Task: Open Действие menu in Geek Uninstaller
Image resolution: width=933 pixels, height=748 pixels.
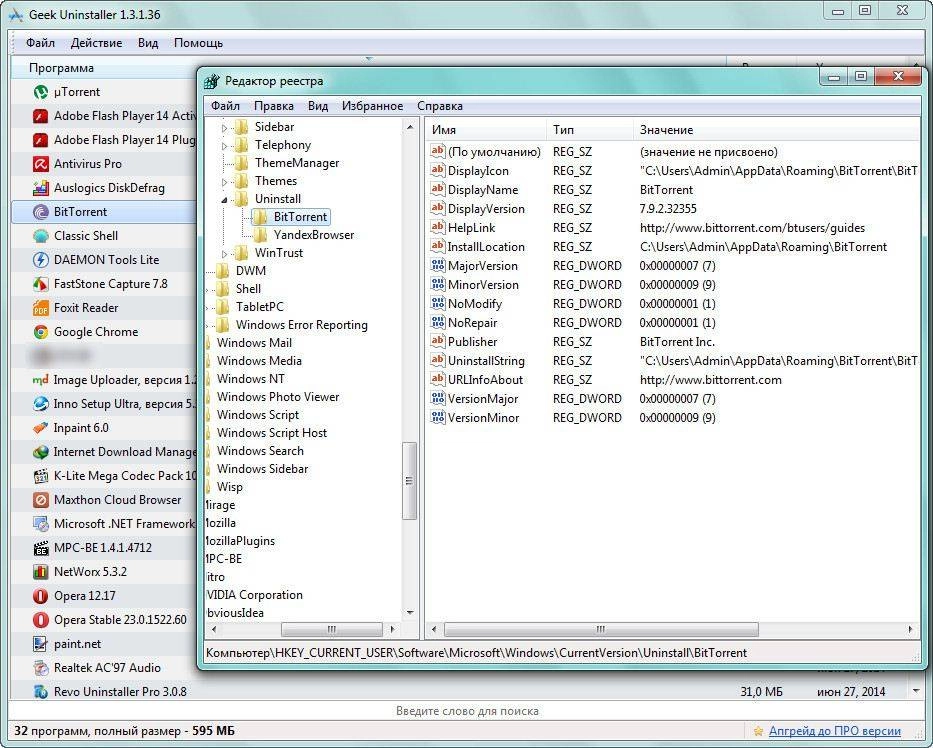Action: [x=96, y=43]
